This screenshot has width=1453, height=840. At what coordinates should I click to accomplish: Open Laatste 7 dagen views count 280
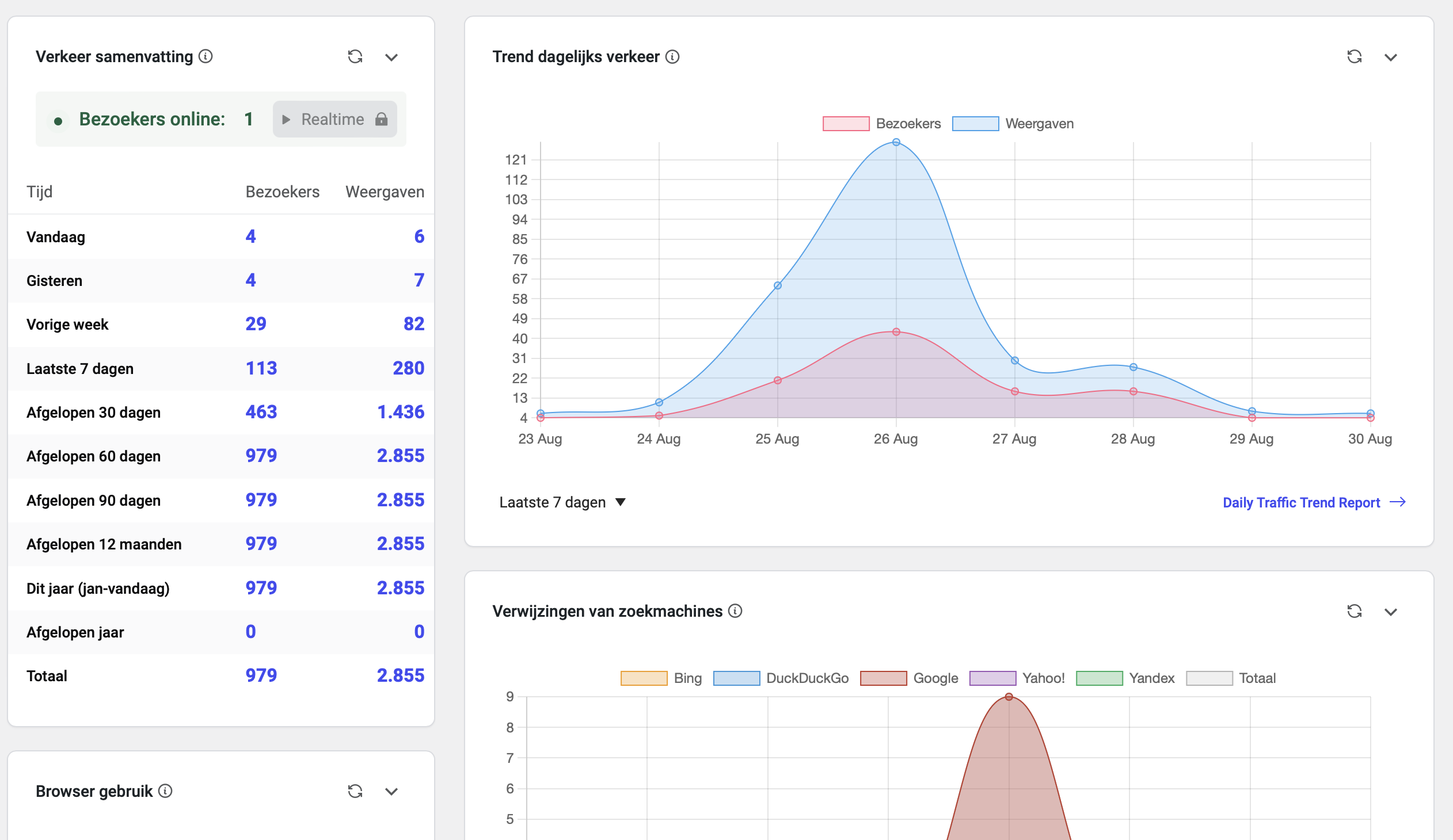coord(409,368)
